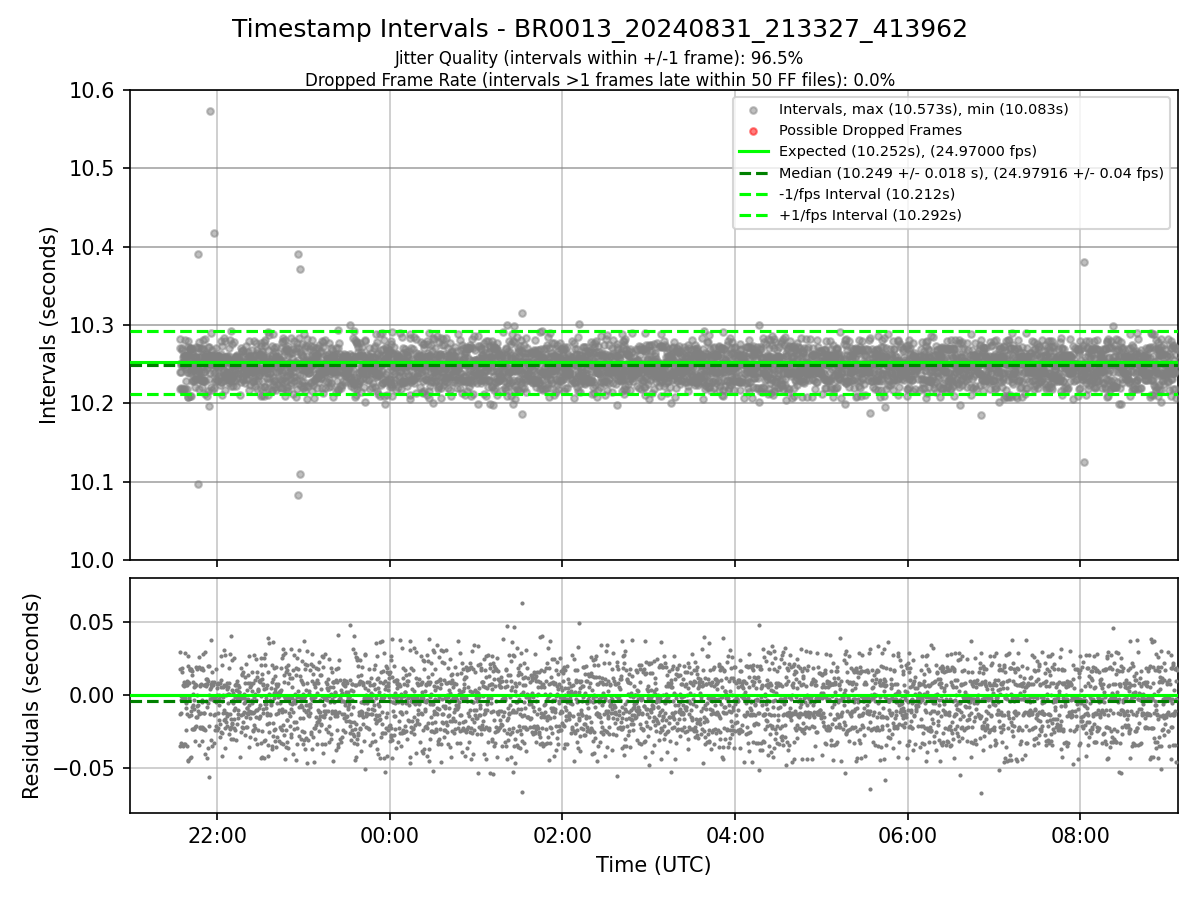Viewport: 1200px width, 900px height.
Task: Click the plot title 'Timestamp Intervals - BR0013_20240831_213327_413962'
Action: (600, 29)
